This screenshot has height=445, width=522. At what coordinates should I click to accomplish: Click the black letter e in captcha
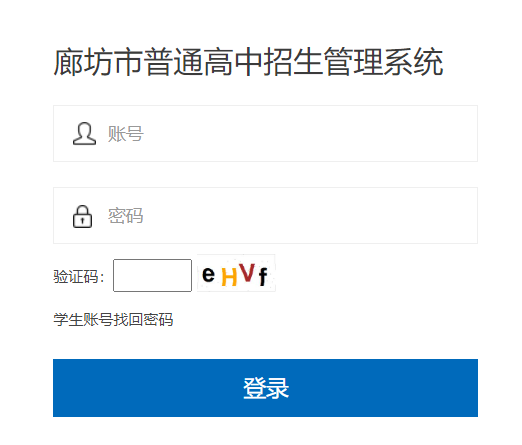[208, 275]
